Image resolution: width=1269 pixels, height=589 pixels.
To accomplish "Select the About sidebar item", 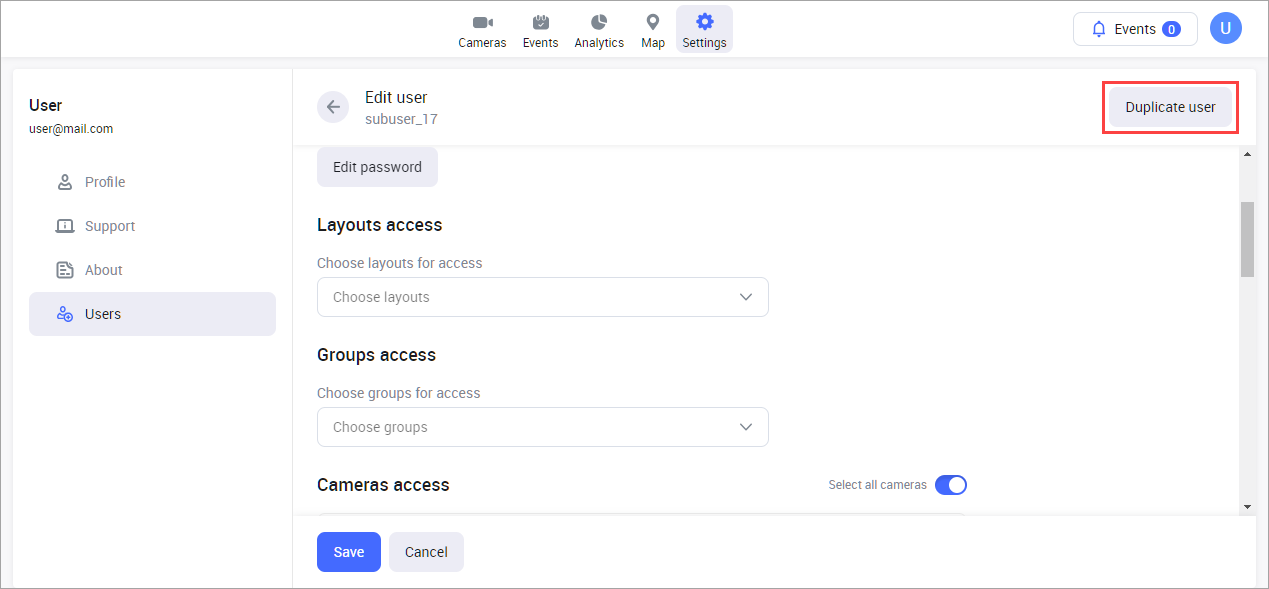I will point(103,270).
